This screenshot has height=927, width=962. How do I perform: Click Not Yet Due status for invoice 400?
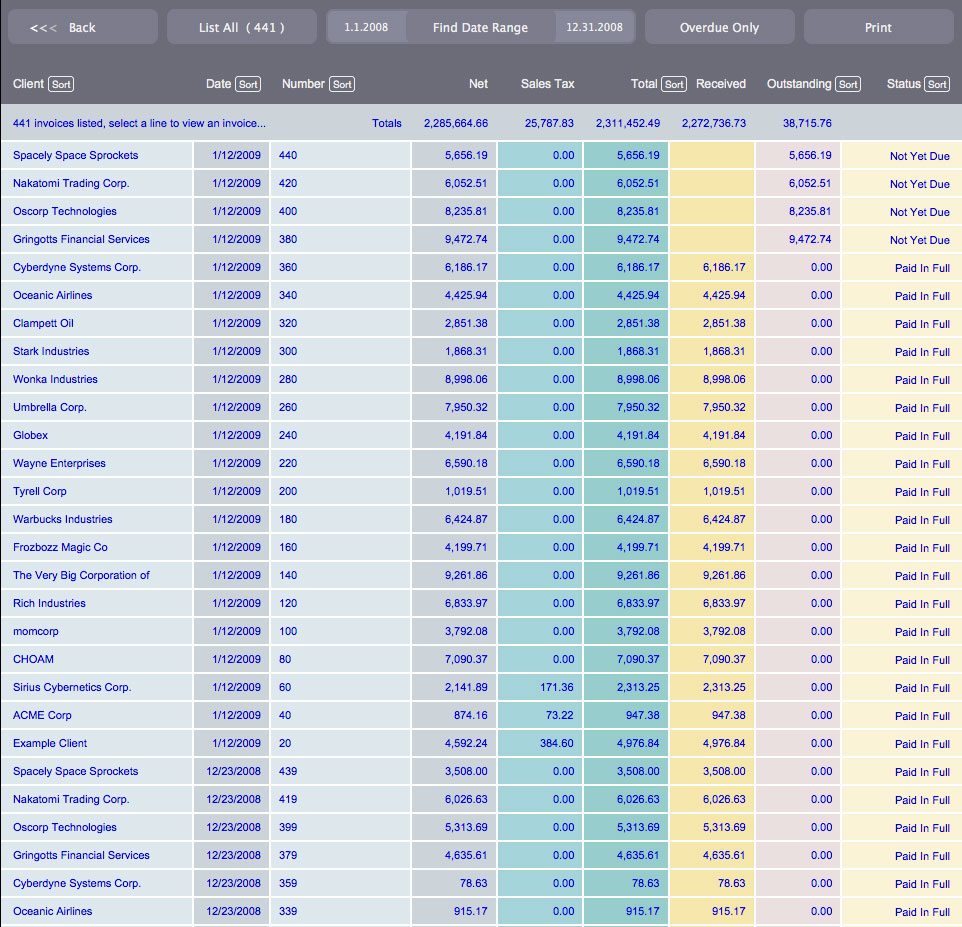pyautogui.click(x=920, y=212)
